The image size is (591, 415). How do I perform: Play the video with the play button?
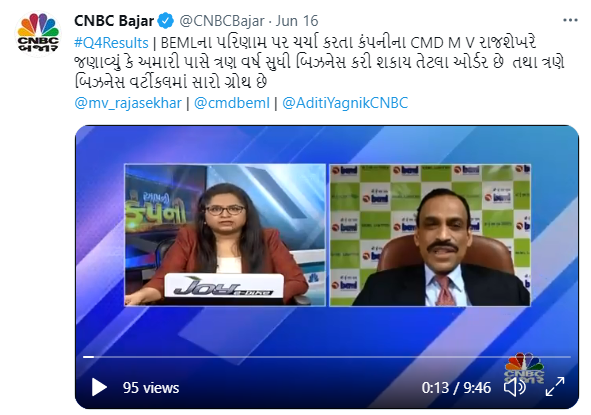click(x=99, y=387)
